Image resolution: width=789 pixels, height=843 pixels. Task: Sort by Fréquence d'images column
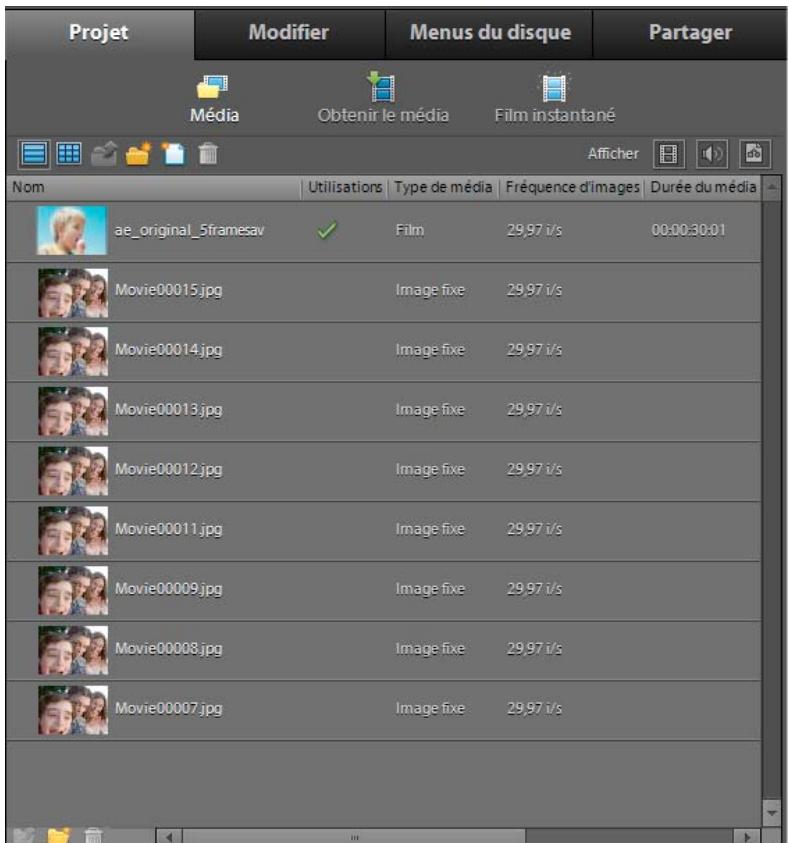pyautogui.click(x=572, y=188)
